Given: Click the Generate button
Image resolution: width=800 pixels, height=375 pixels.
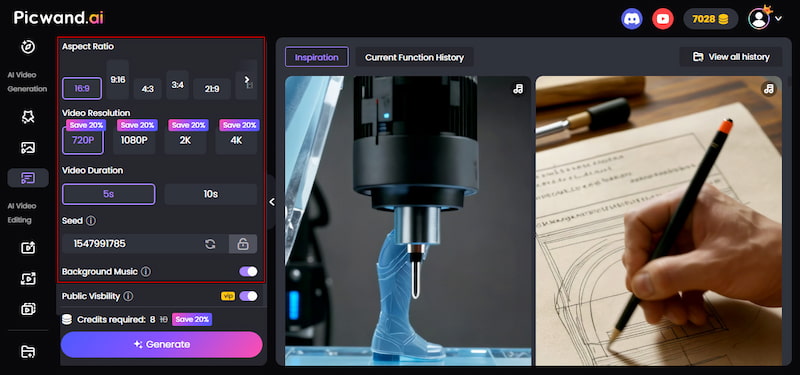Looking at the screenshot, I should pyautogui.click(x=162, y=344).
